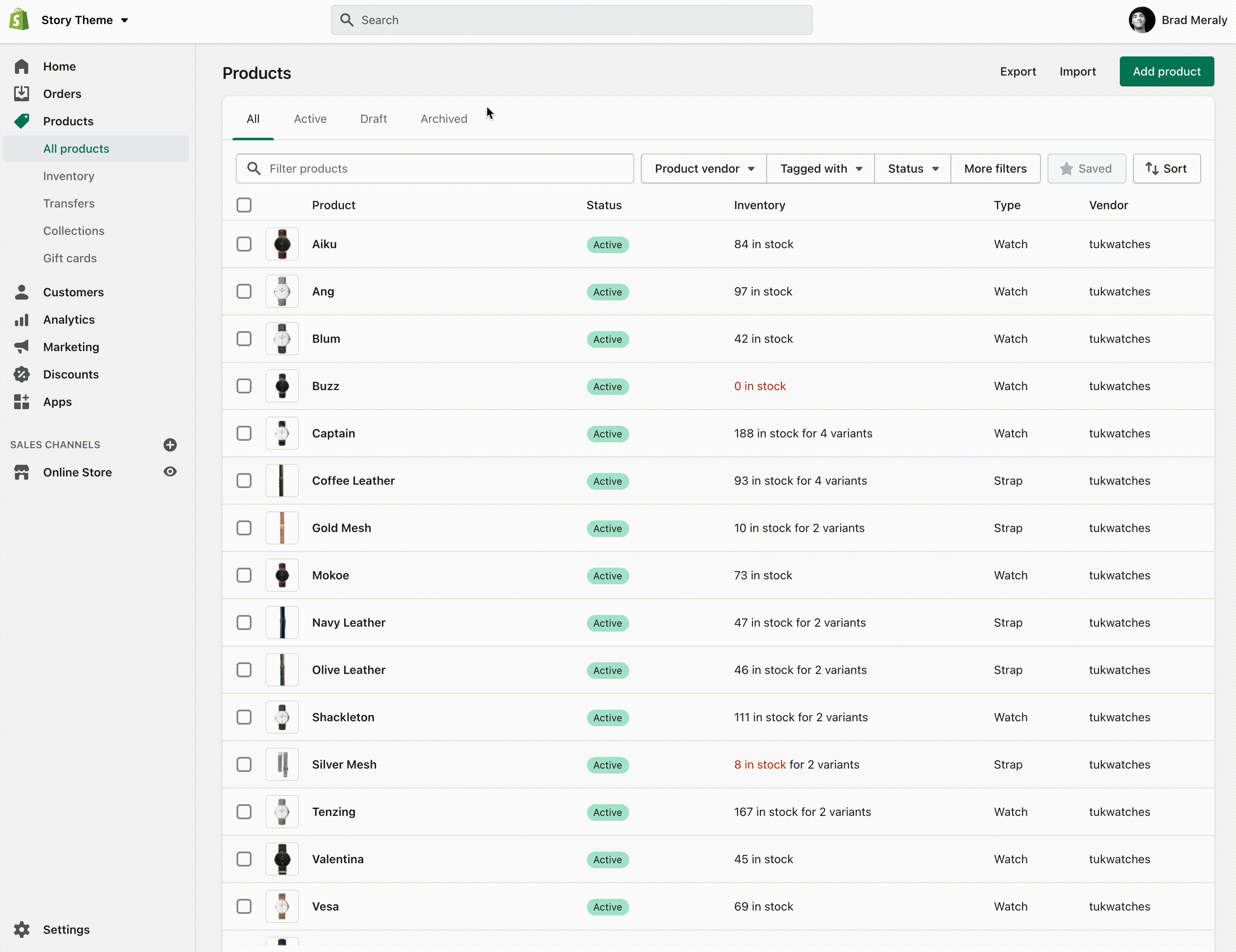Open the Tagged with dropdown
Image resolution: width=1236 pixels, height=952 pixels.
[x=820, y=168]
